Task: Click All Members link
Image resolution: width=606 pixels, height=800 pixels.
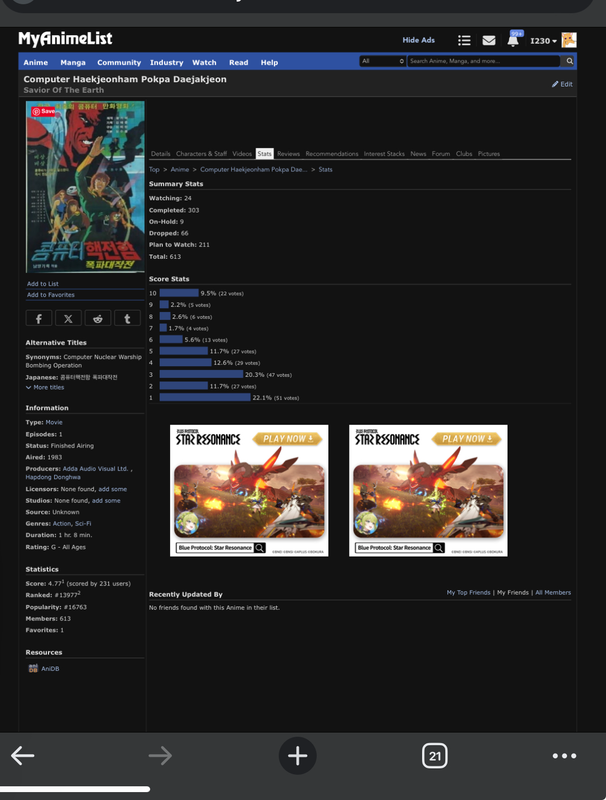Action: 553,593
